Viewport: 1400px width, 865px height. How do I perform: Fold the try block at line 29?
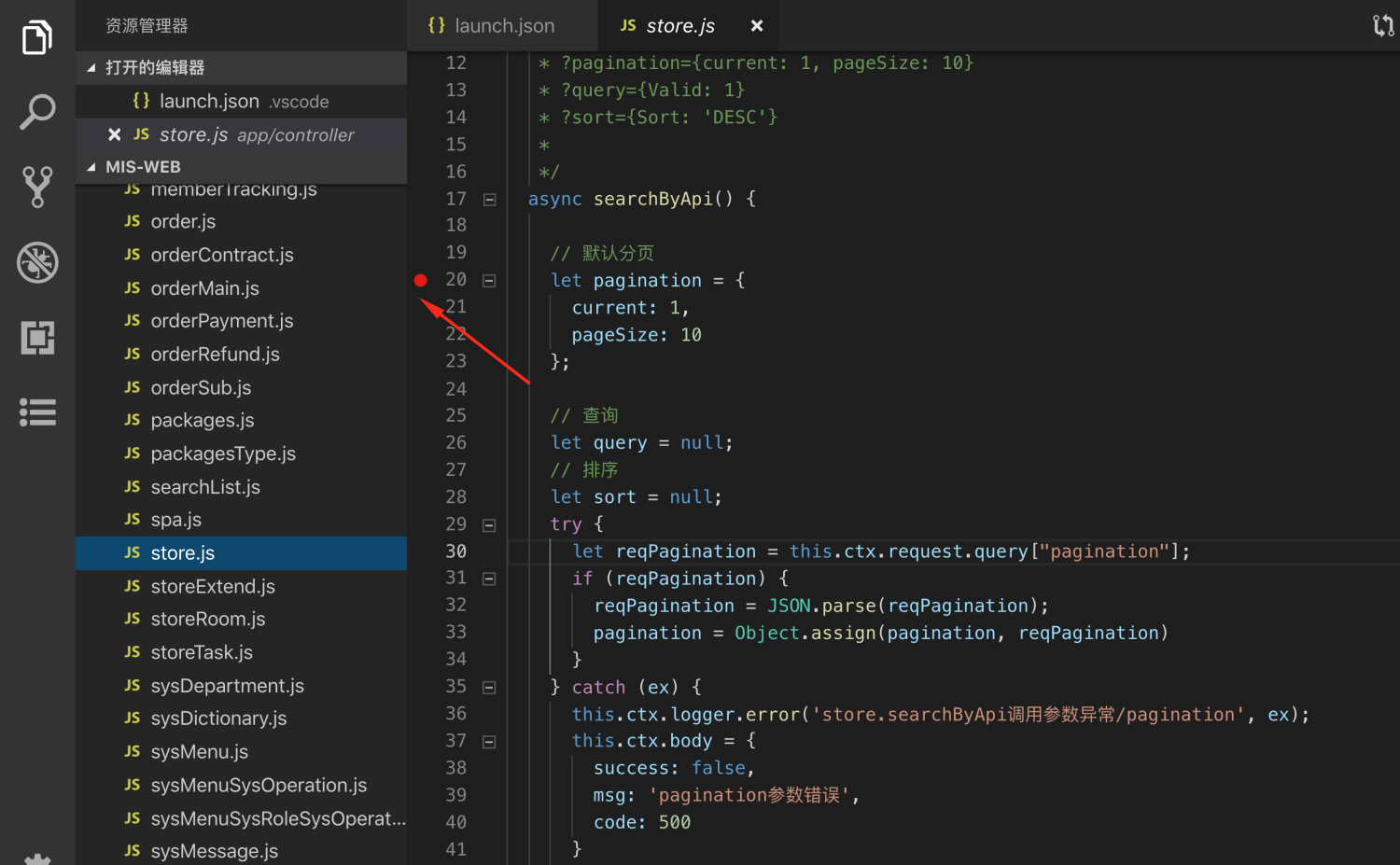click(x=489, y=525)
